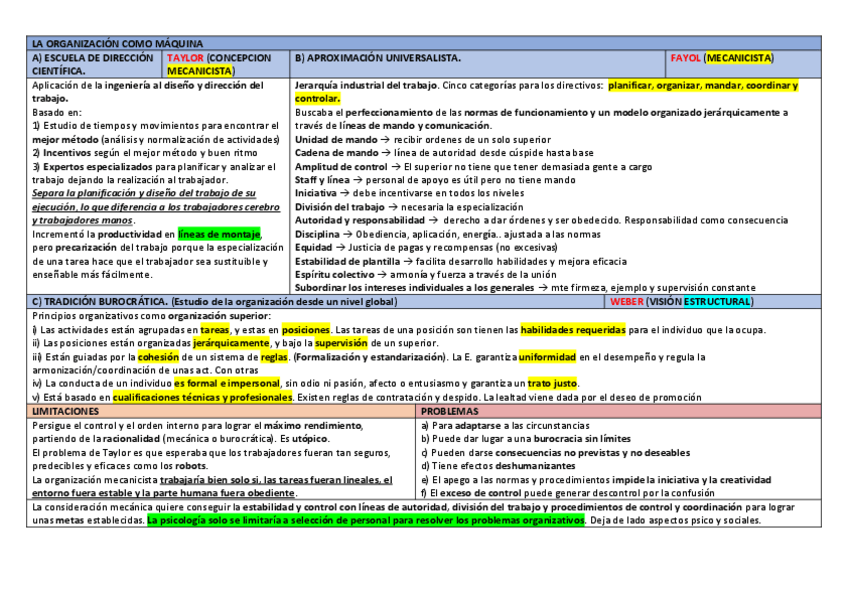Click the 'LA ORGANIZACIÓN COMO MÁQUINA' title header

117,44
